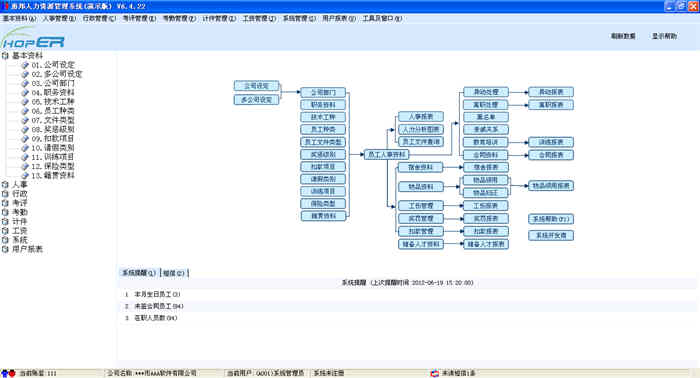Image resolution: width=700 pixels, height=378 pixels.
Task: Open 员工人事资料 box in the flowchart
Action: point(387,154)
